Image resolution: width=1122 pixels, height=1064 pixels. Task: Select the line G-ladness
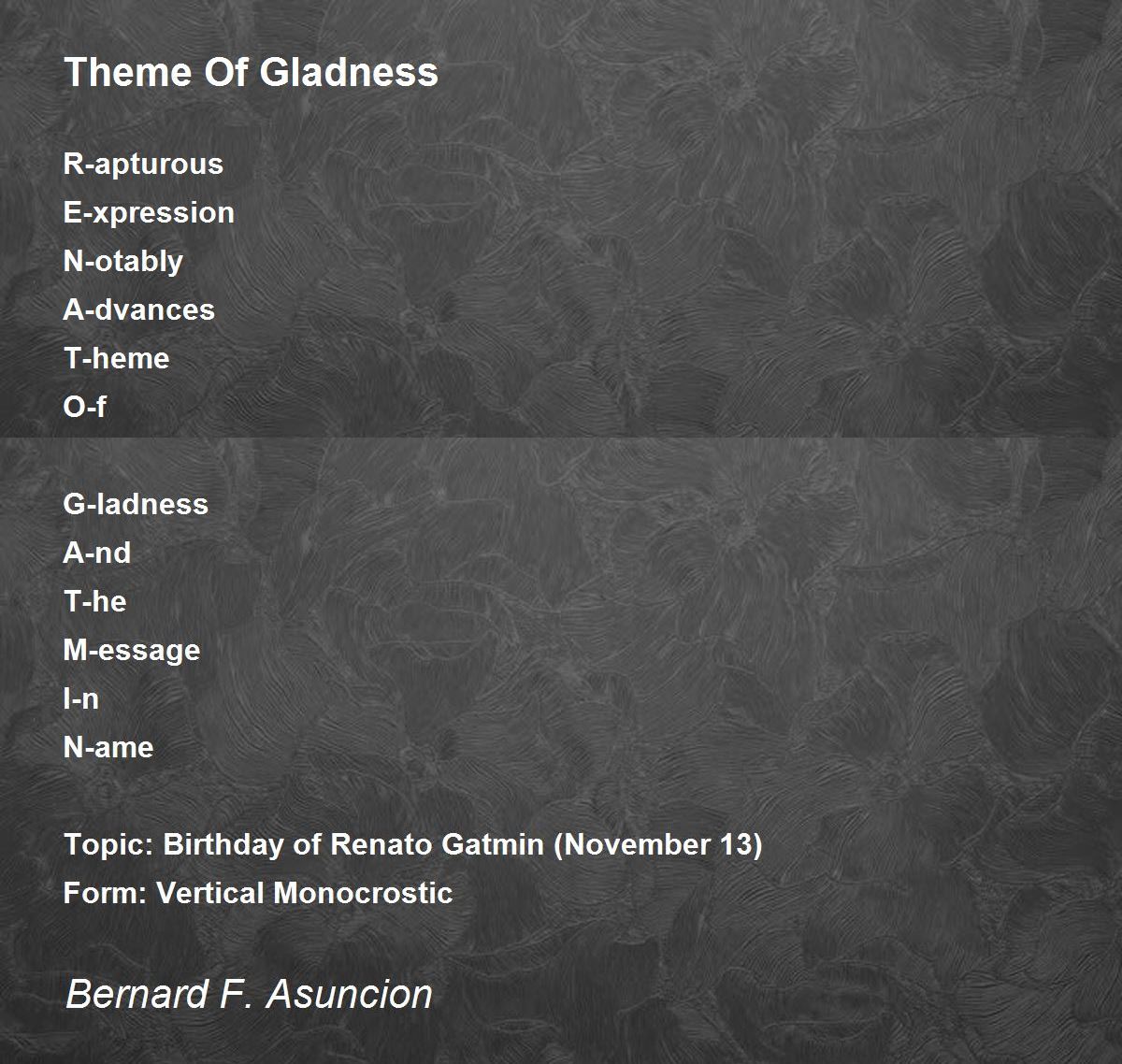[136, 504]
